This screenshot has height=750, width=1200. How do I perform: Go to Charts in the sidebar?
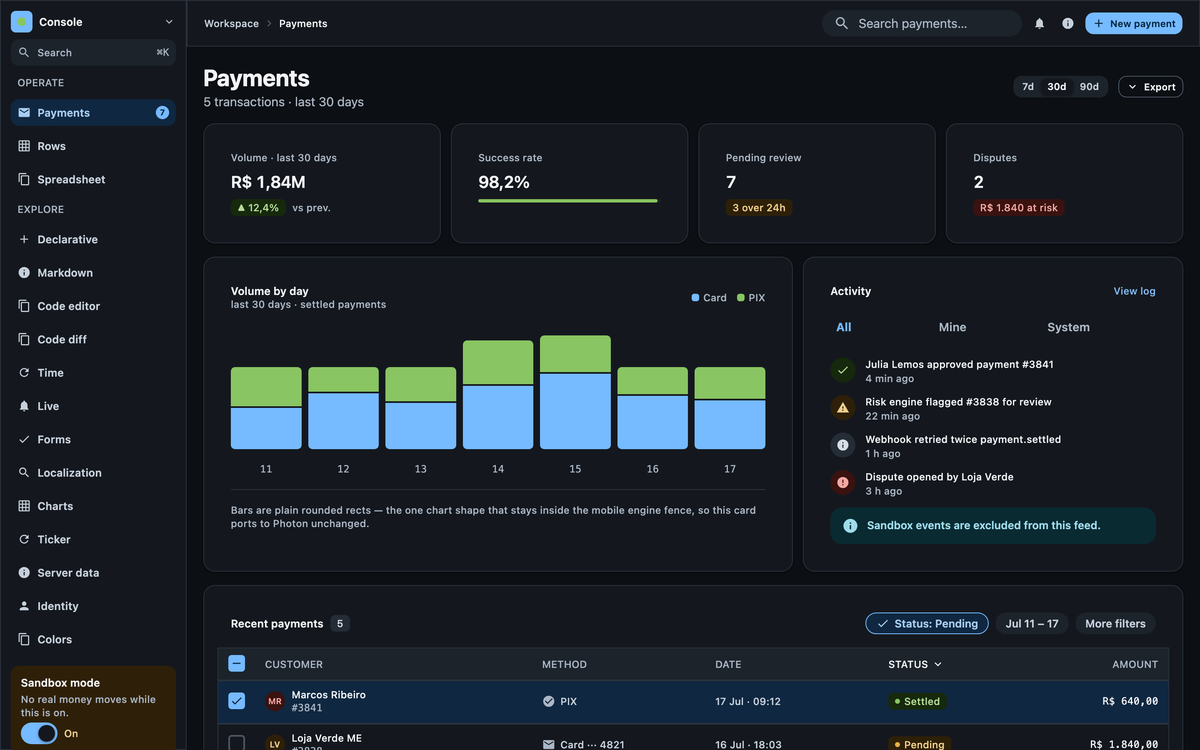click(93, 506)
